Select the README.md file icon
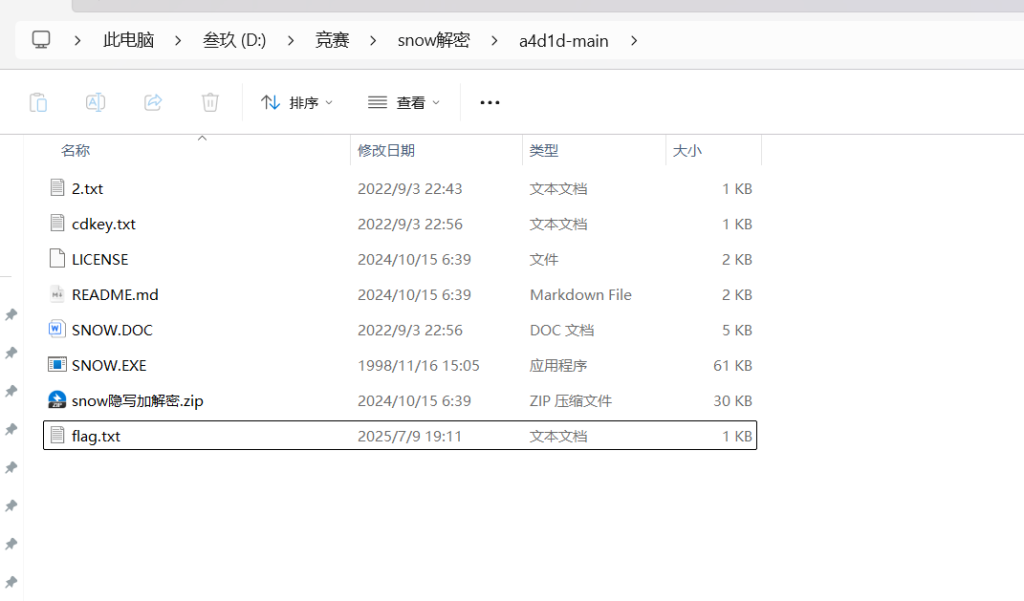This screenshot has width=1024, height=601. coord(57,295)
